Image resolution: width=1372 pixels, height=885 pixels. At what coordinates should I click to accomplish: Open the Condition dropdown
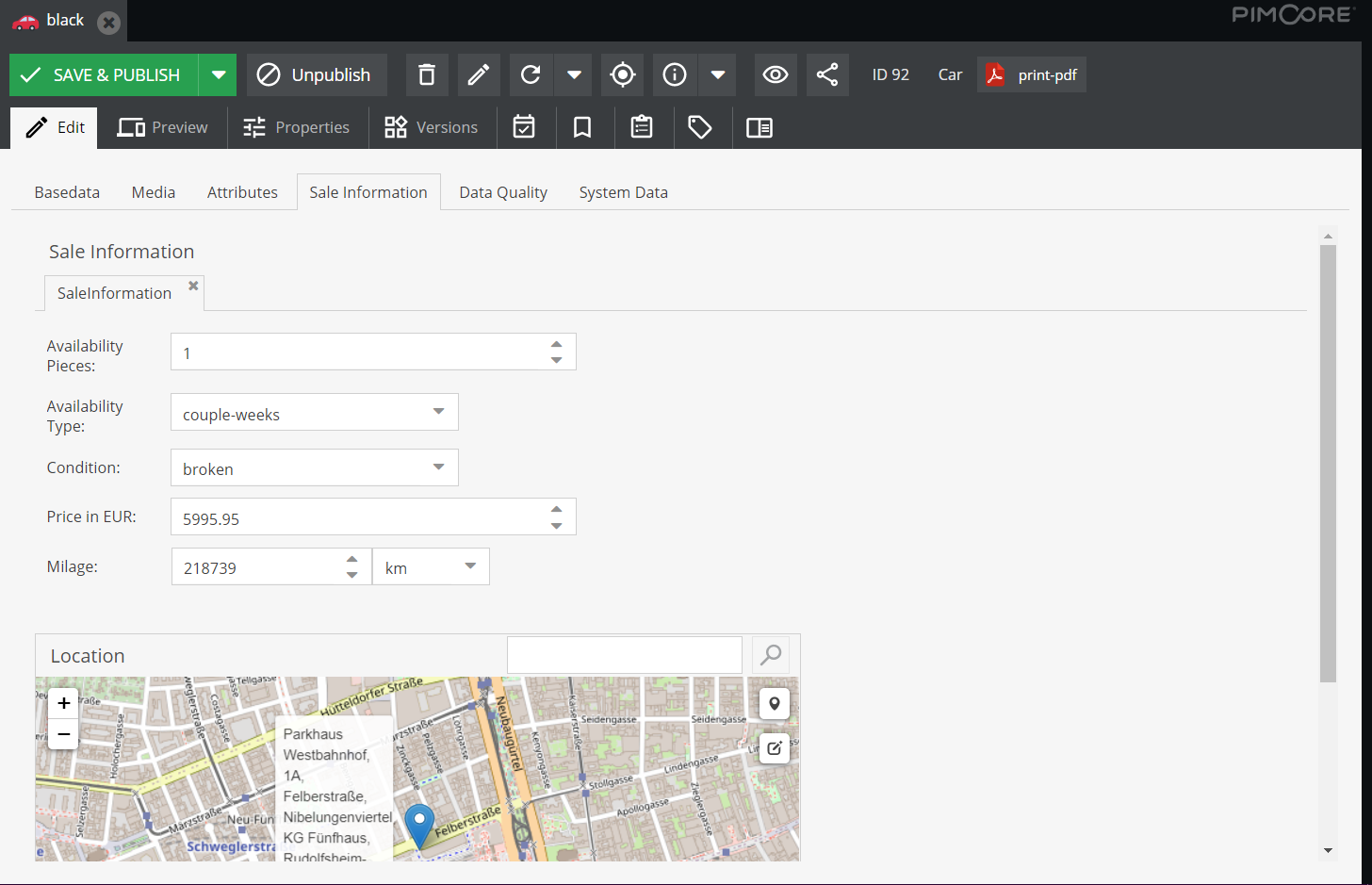pyautogui.click(x=438, y=467)
